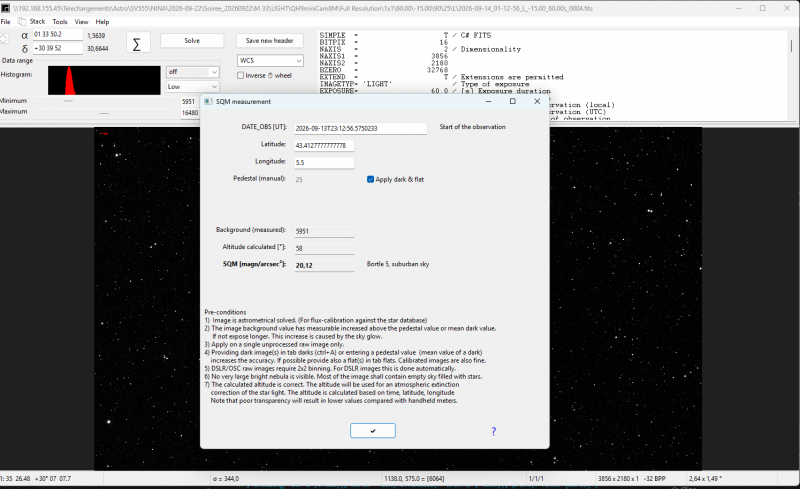Click the 'Bortle 5, suburban sky' text

click(x=398, y=264)
